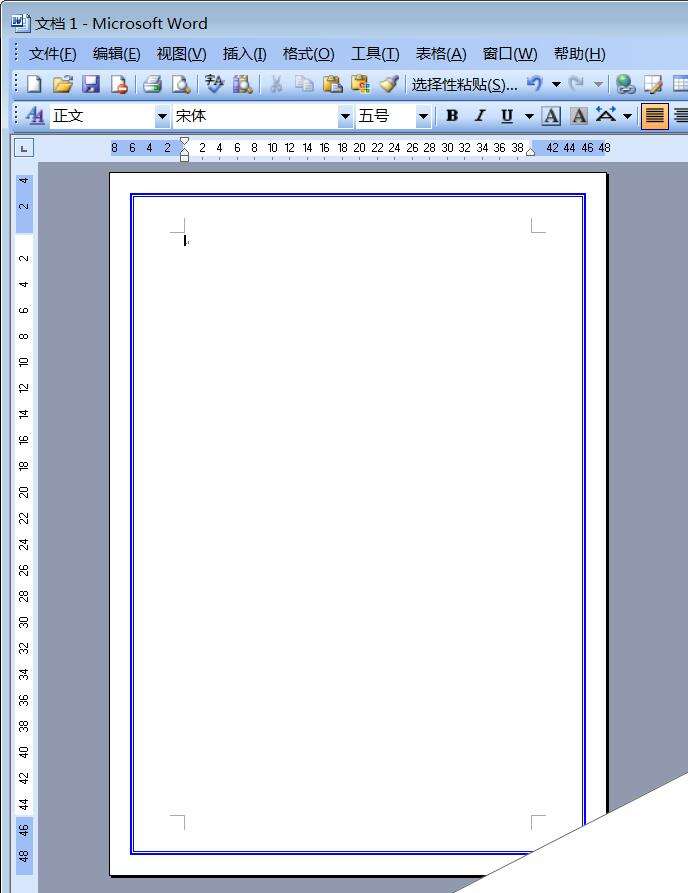Create a new blank document
The width and height of the screenshot is (688, 893).
pyautogui.click(x=35, y=84)
